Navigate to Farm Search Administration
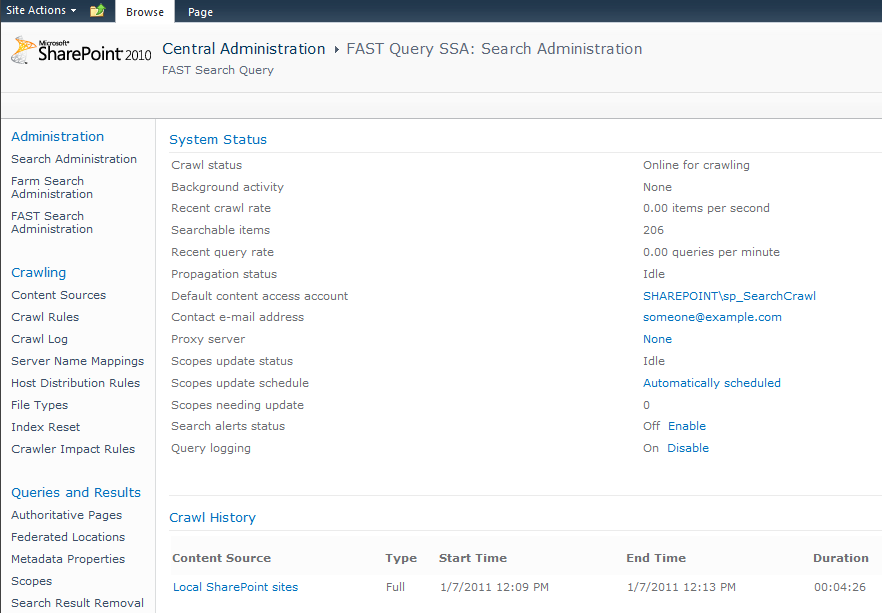The image size is (882, 613). 52,187
